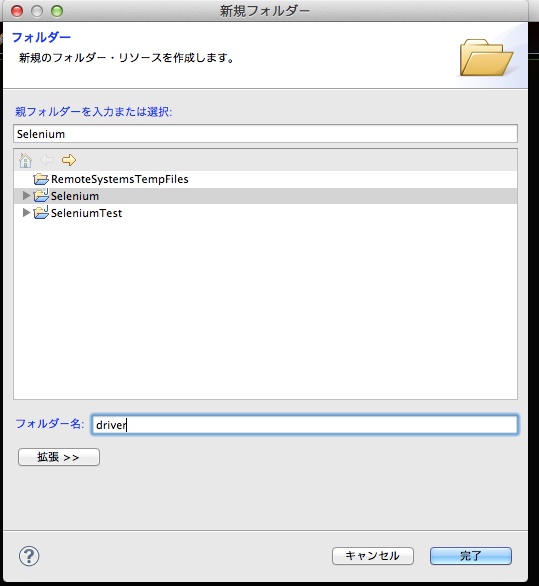
Task: Click the RemoteSystemsTempFiles folder icon
Action: point(41,179)
